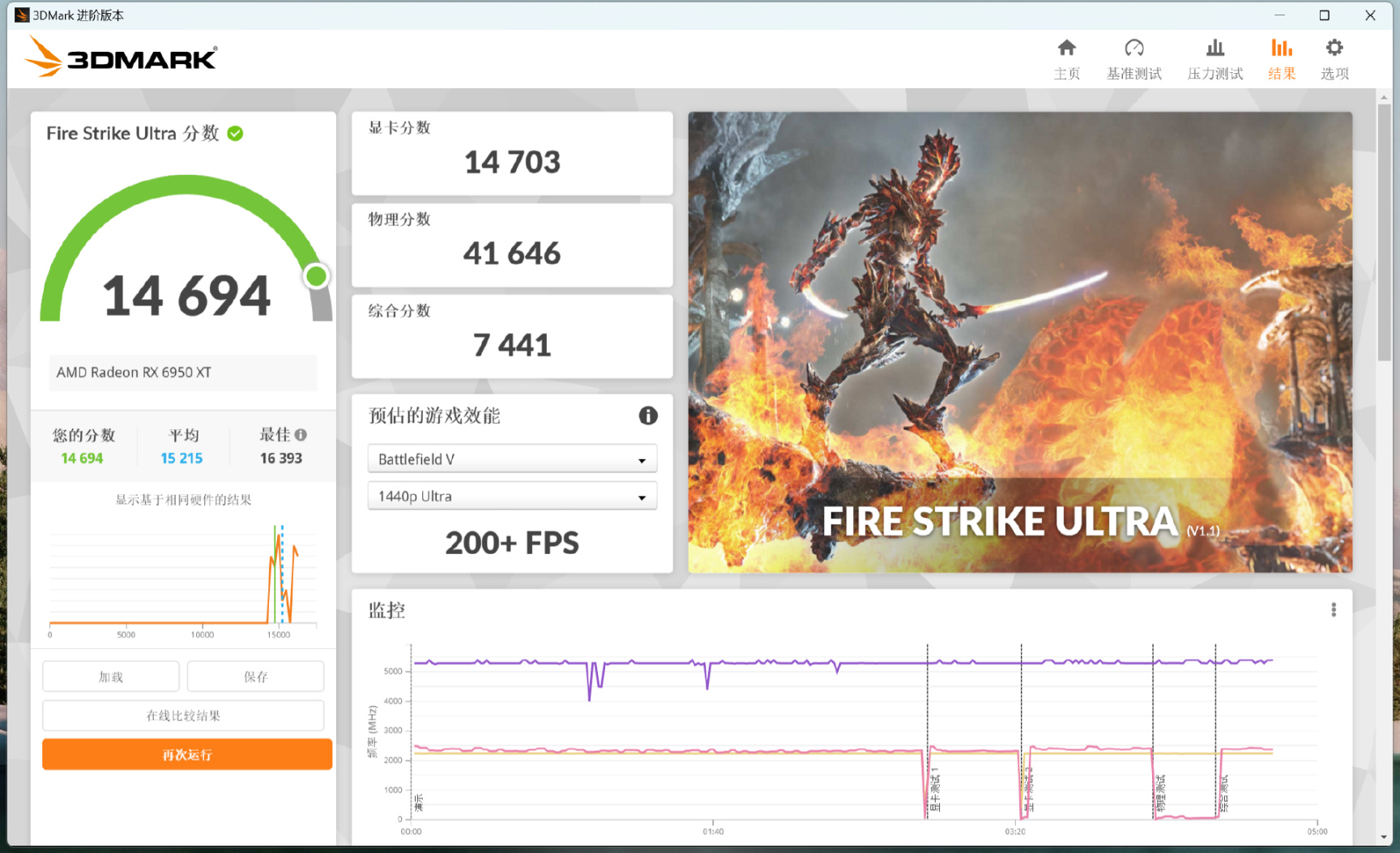Image resolution: width=1400 pixels, height=853 pixels.
Task: Click the main score 14 694
Action: [x=186, y=296]
